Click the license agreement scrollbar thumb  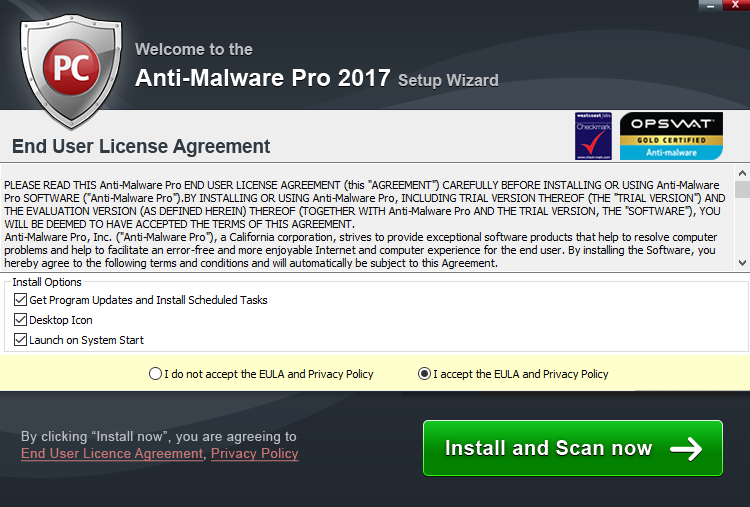click(x=741, y=189)
